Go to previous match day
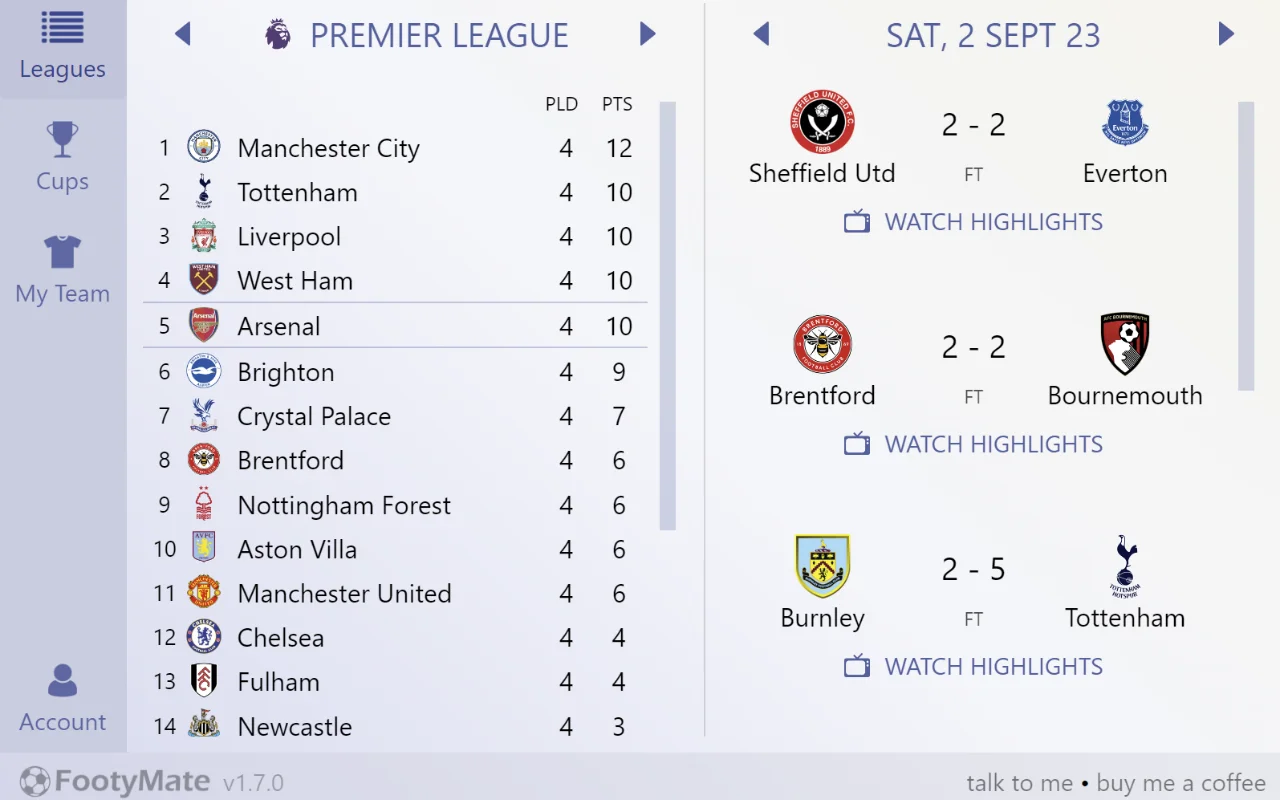This screenshot has width=1280, height=800. point(761,35)
